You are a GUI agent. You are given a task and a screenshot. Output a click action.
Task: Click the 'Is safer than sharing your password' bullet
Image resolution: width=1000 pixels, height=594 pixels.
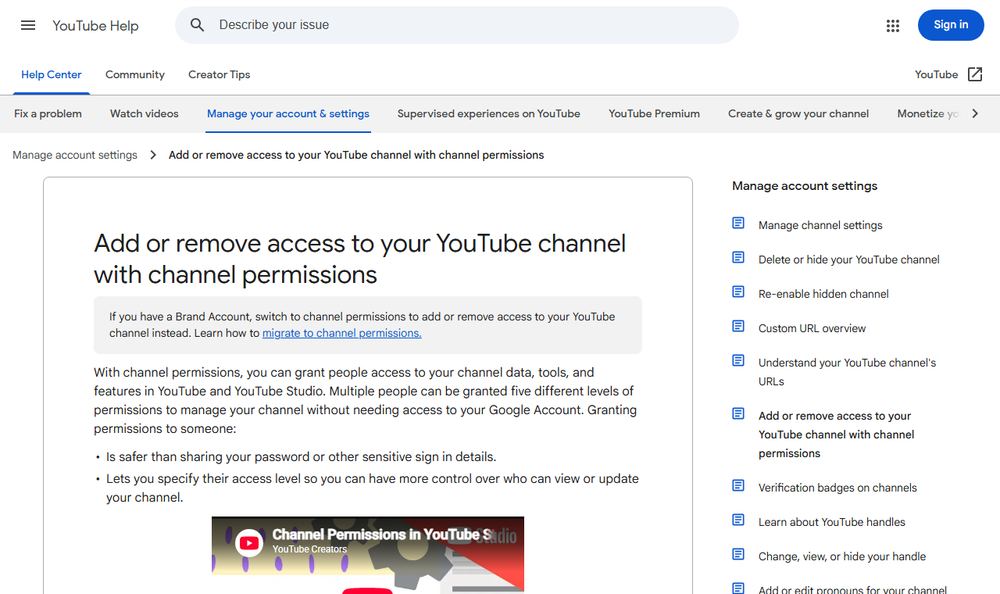[301, 457]
